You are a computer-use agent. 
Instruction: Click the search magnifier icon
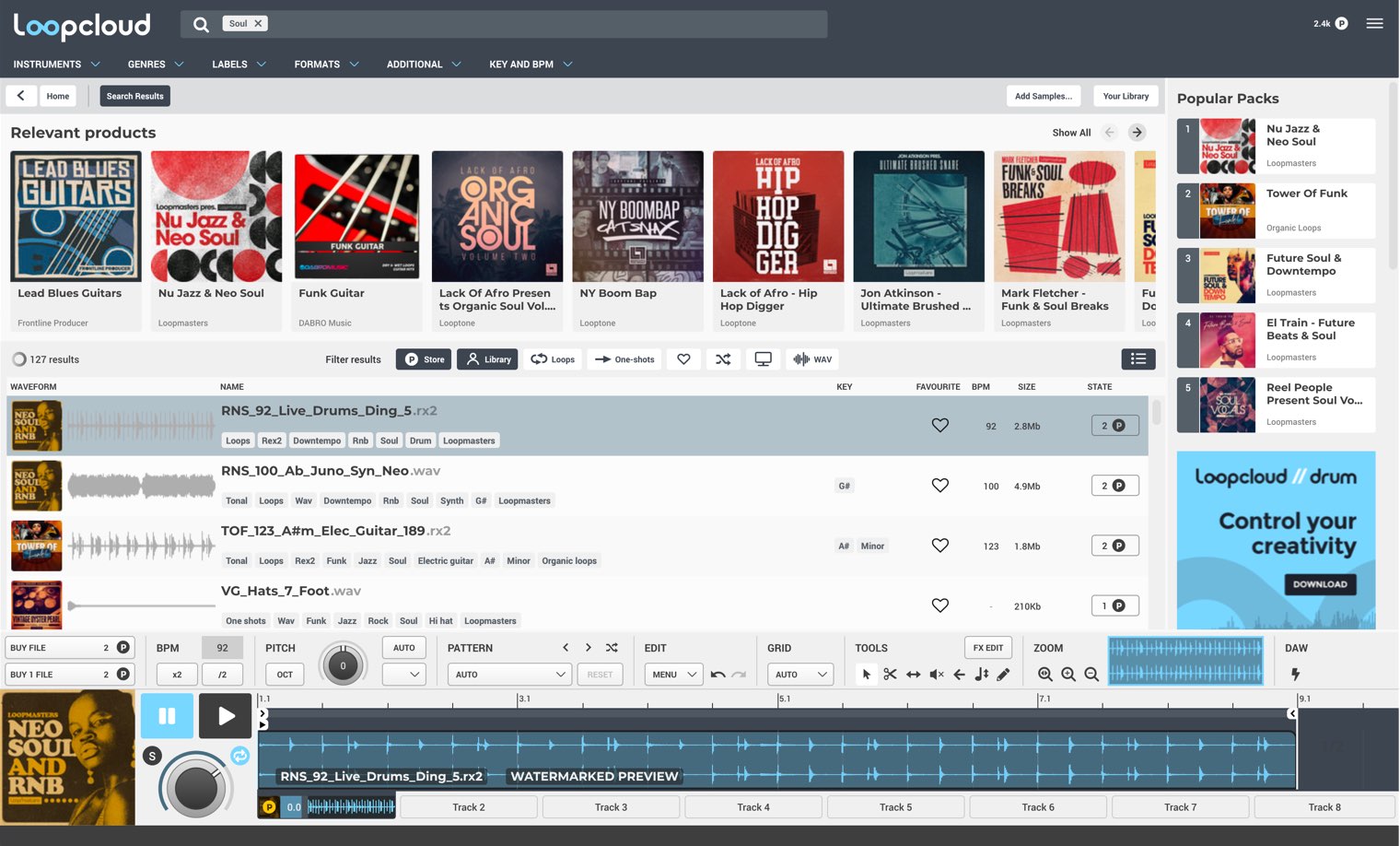[201, 24]
